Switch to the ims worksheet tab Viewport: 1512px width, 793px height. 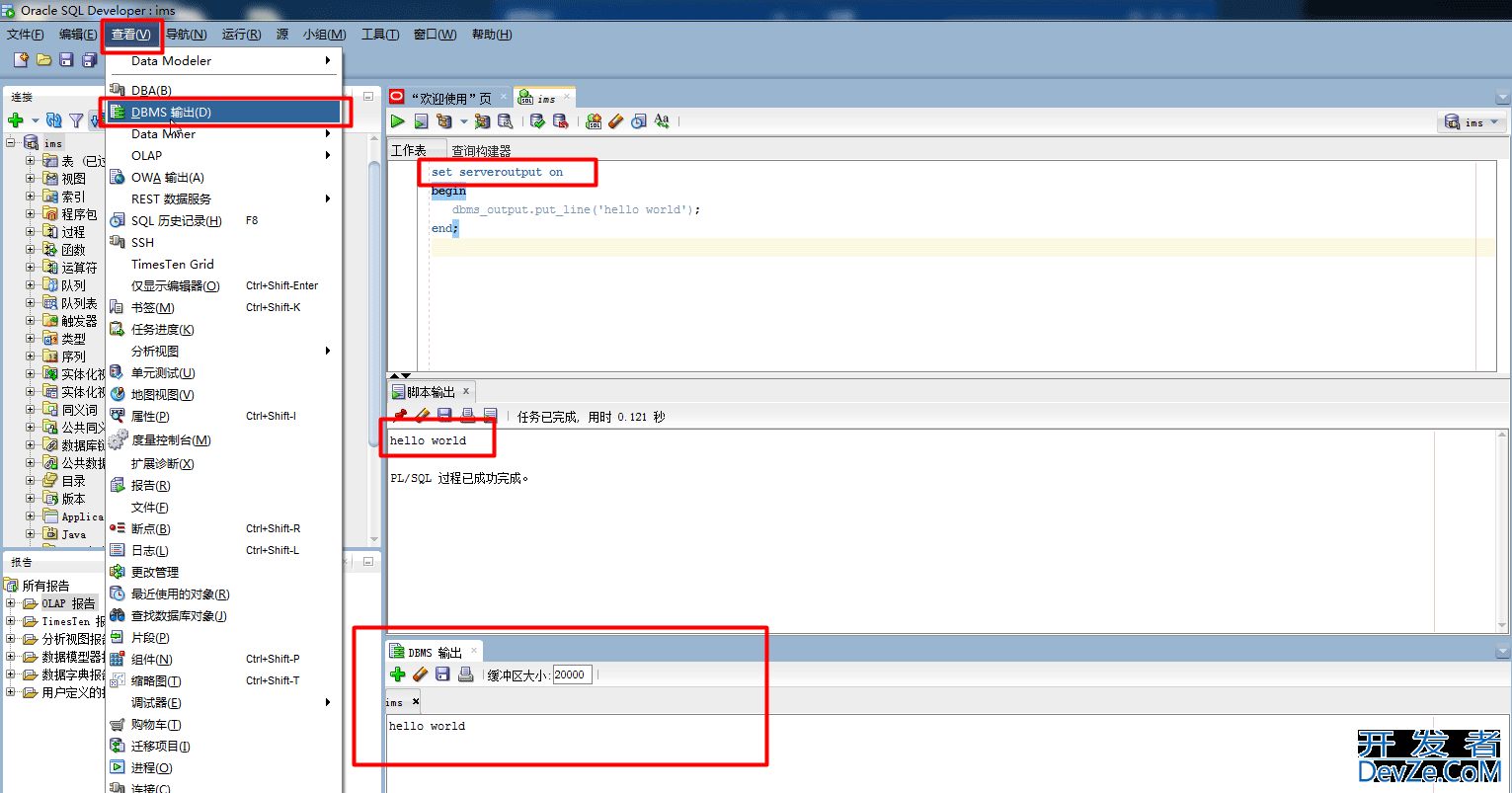pyautogui.click(x=545, y=98)
